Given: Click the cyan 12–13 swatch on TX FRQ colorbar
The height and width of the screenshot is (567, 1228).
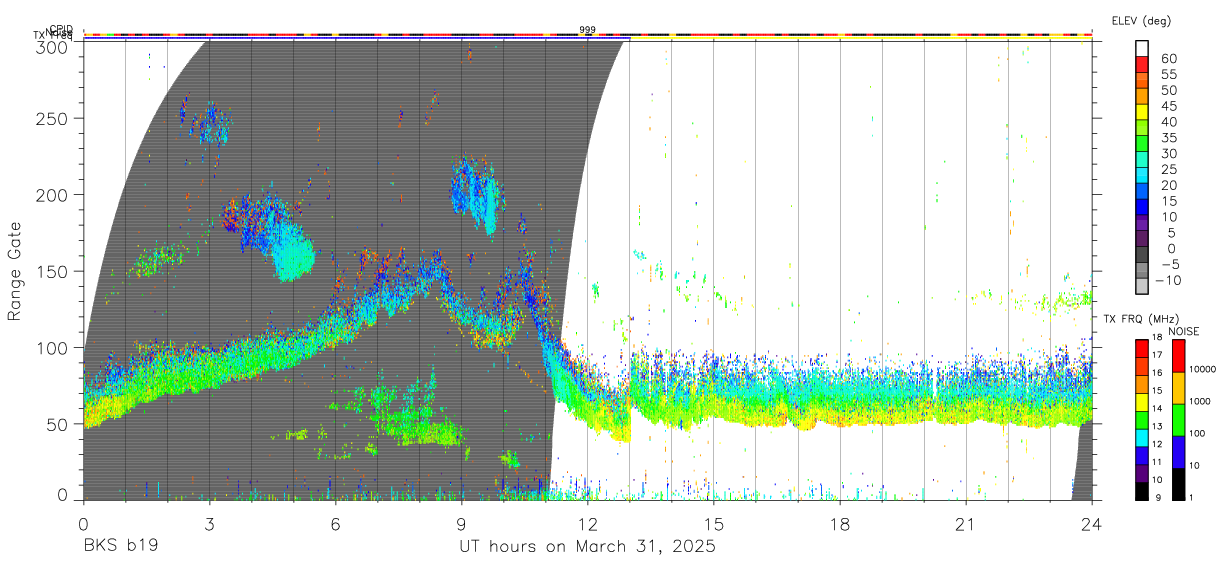Looking at the screenshot, I should coord(1142,437).
